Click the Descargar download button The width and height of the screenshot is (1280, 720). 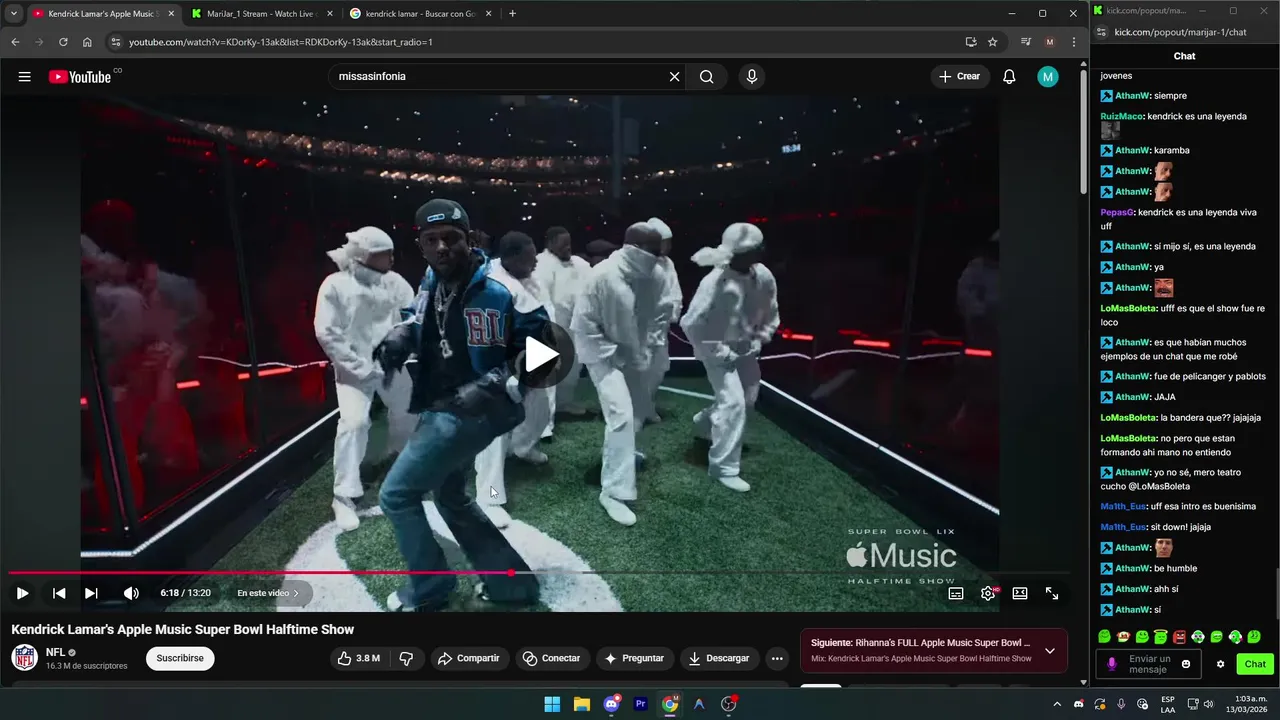[x=719, y=658]
